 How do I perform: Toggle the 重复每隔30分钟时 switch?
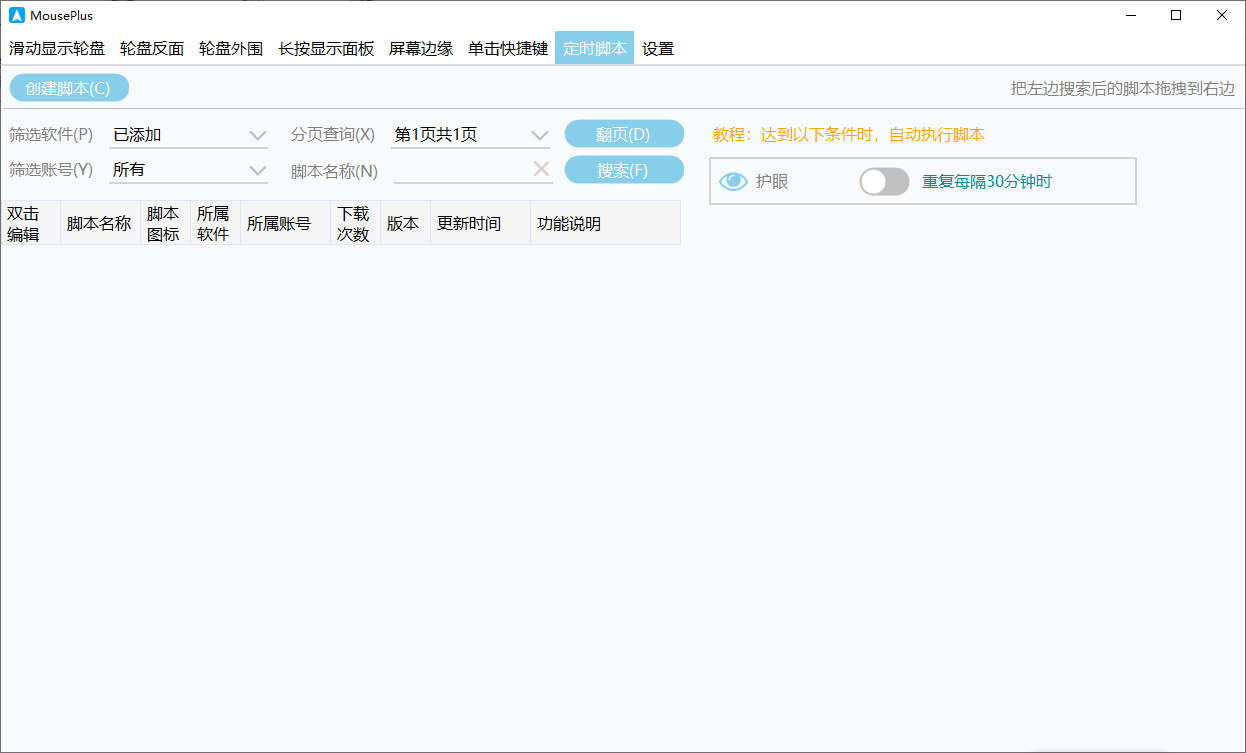click(x=884, y=182)
